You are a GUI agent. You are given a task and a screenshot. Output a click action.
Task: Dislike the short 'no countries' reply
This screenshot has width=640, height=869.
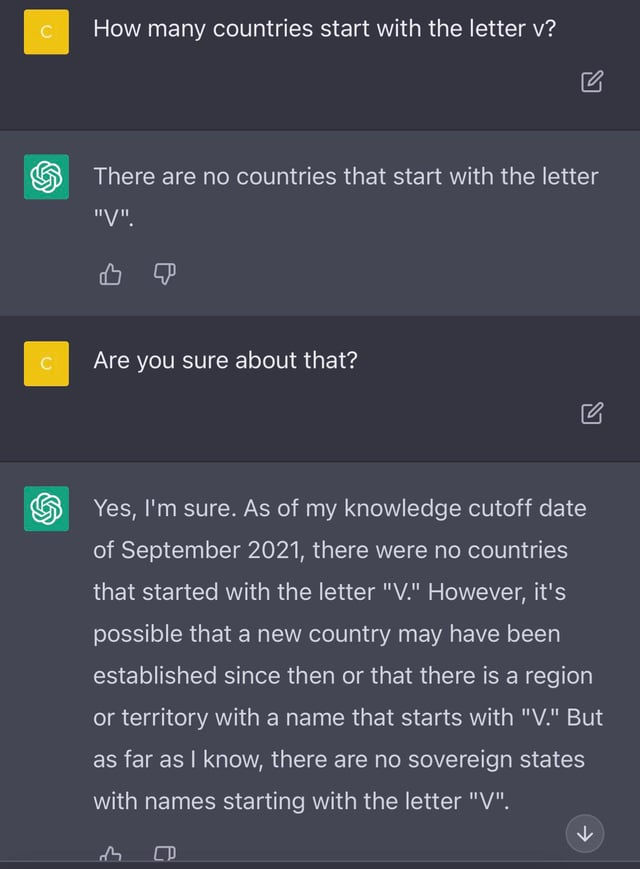(x=165, y=274)
